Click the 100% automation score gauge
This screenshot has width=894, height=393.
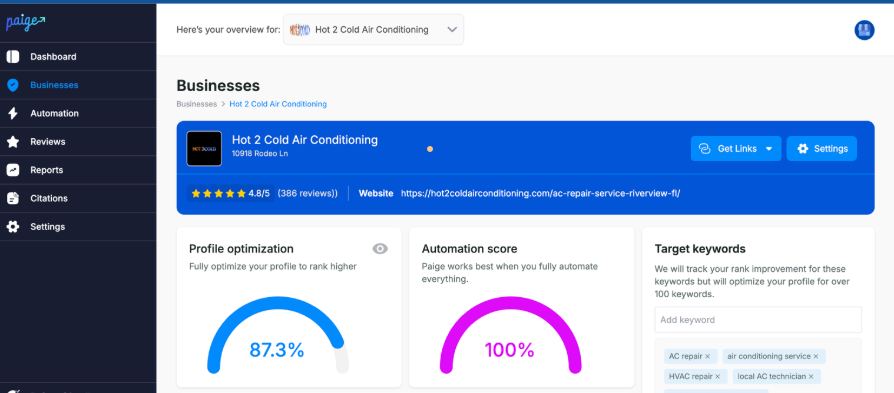510,335
